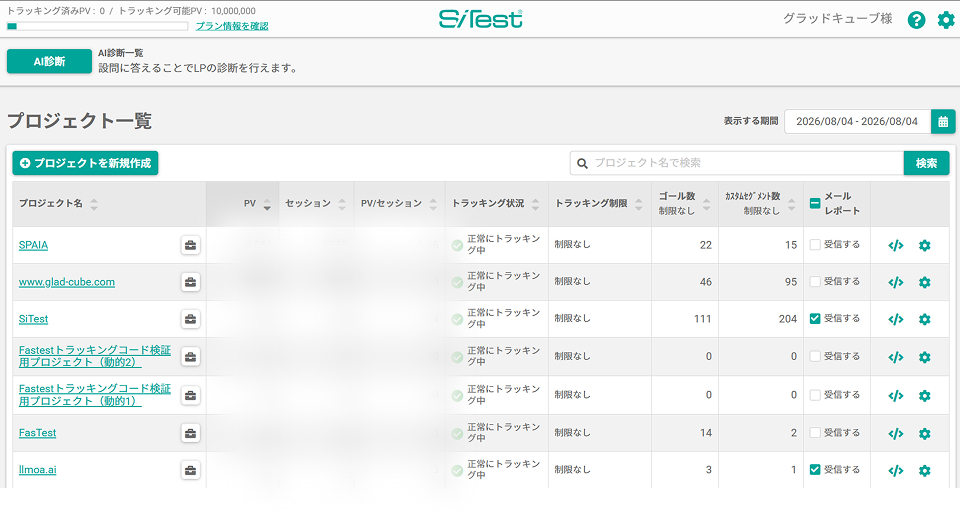Click the プロジェクト名で検索 search field
The height and width of the screenshot is (528, 960).
click(x=737, y=163)
